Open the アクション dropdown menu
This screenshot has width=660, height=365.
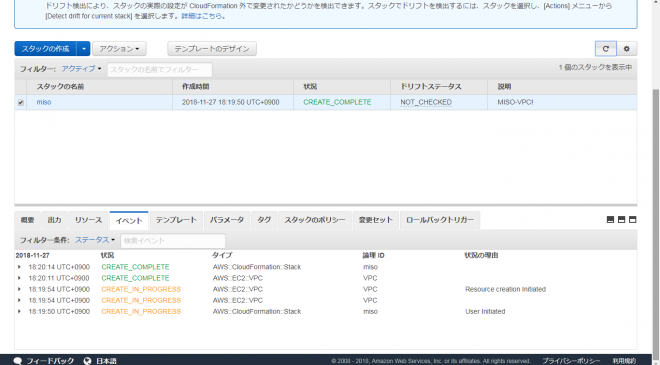click(x=119, y=49)
